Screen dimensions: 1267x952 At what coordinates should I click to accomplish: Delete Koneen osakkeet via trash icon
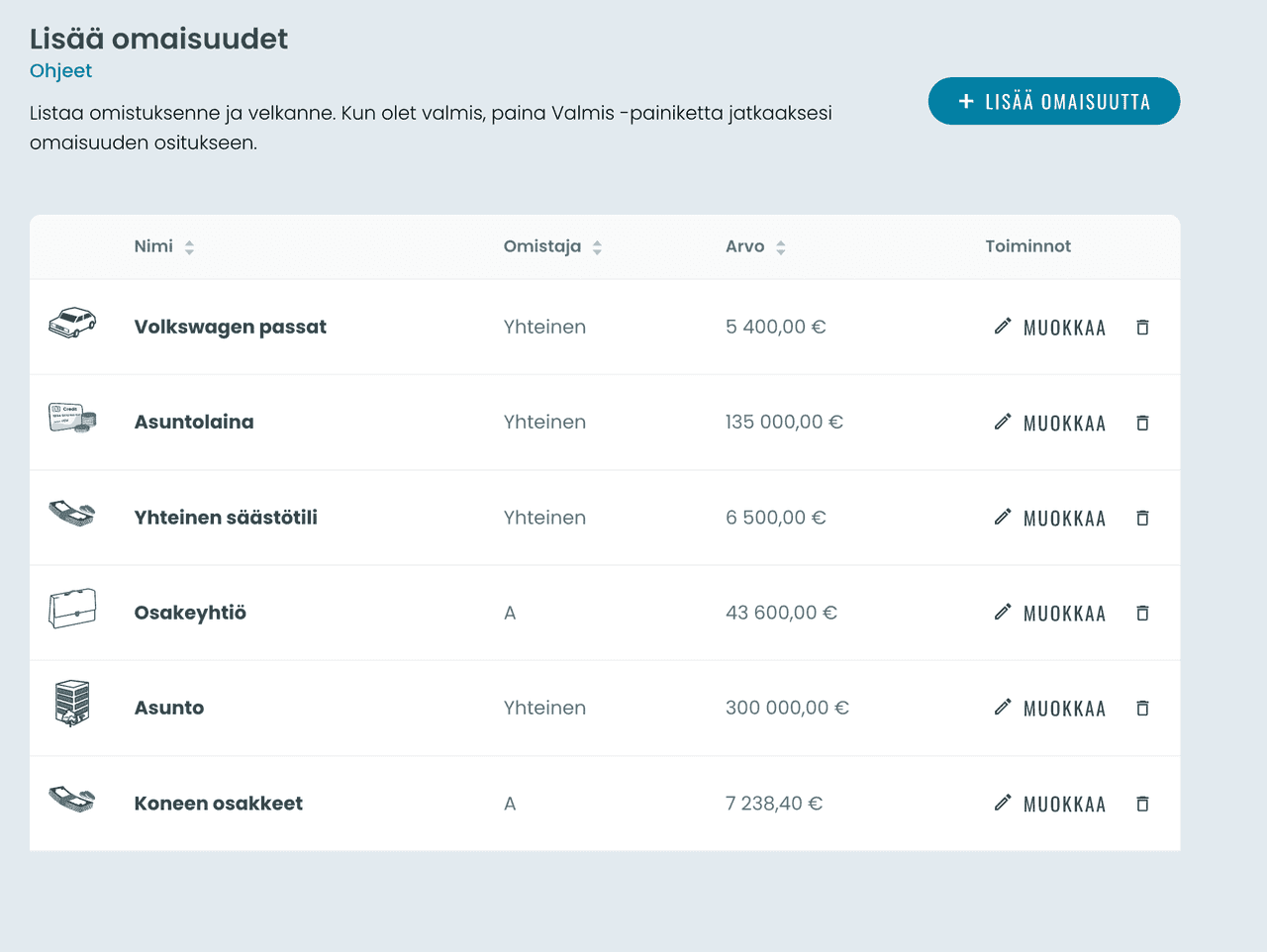point(1142,804)
